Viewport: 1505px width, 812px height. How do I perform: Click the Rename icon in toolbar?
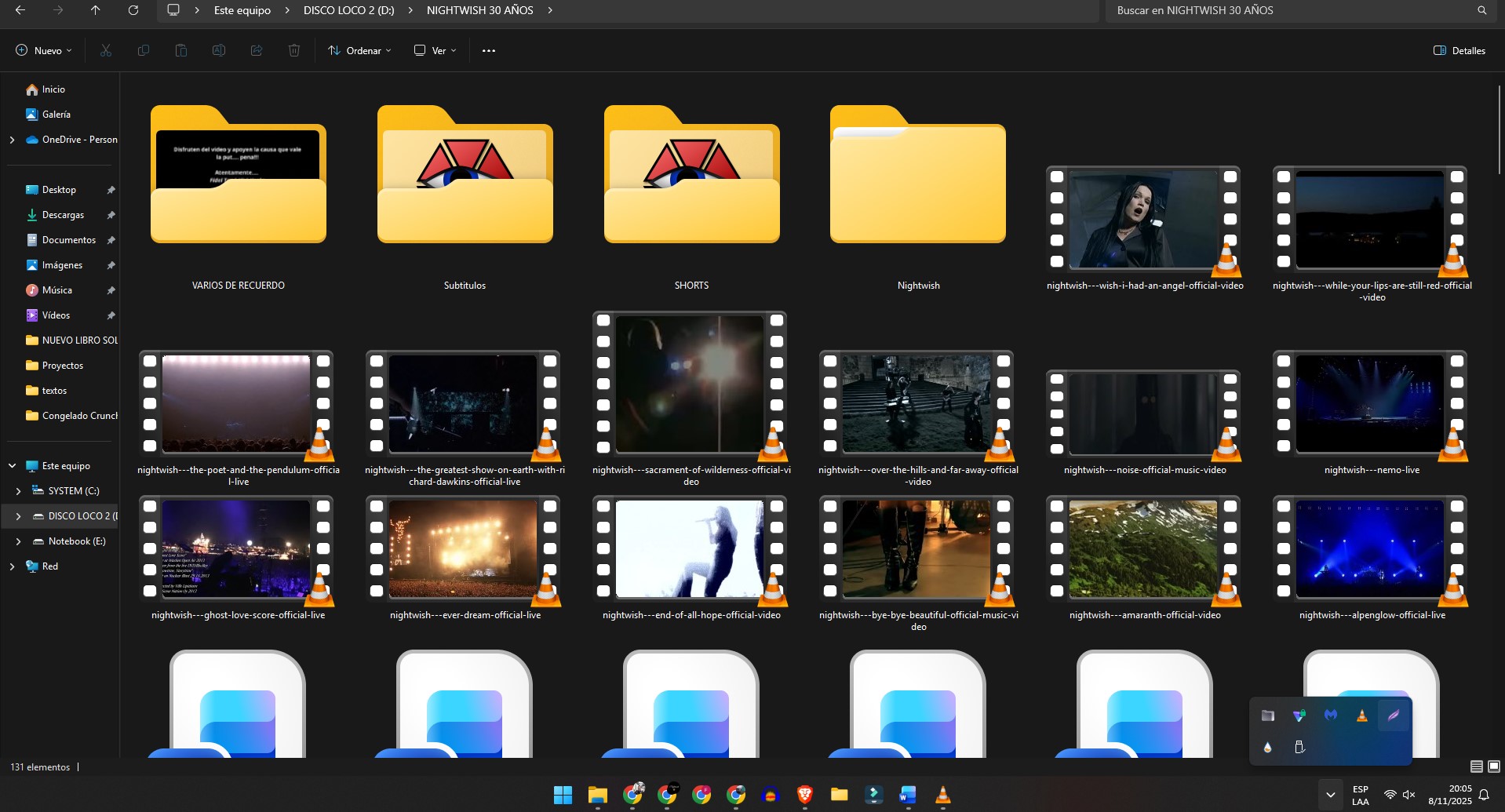(x=219, y=51)
